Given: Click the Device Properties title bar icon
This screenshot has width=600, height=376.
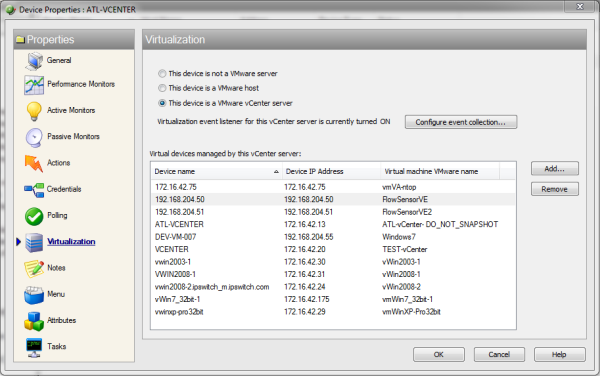Looking at the screenshot, I should 11,10.
